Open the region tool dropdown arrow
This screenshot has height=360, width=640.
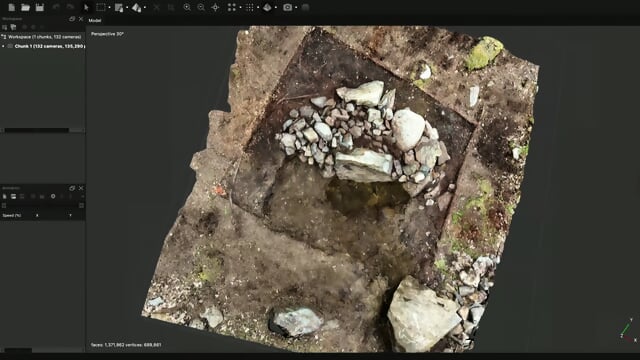pyautogui.click(x=127, y=7)
